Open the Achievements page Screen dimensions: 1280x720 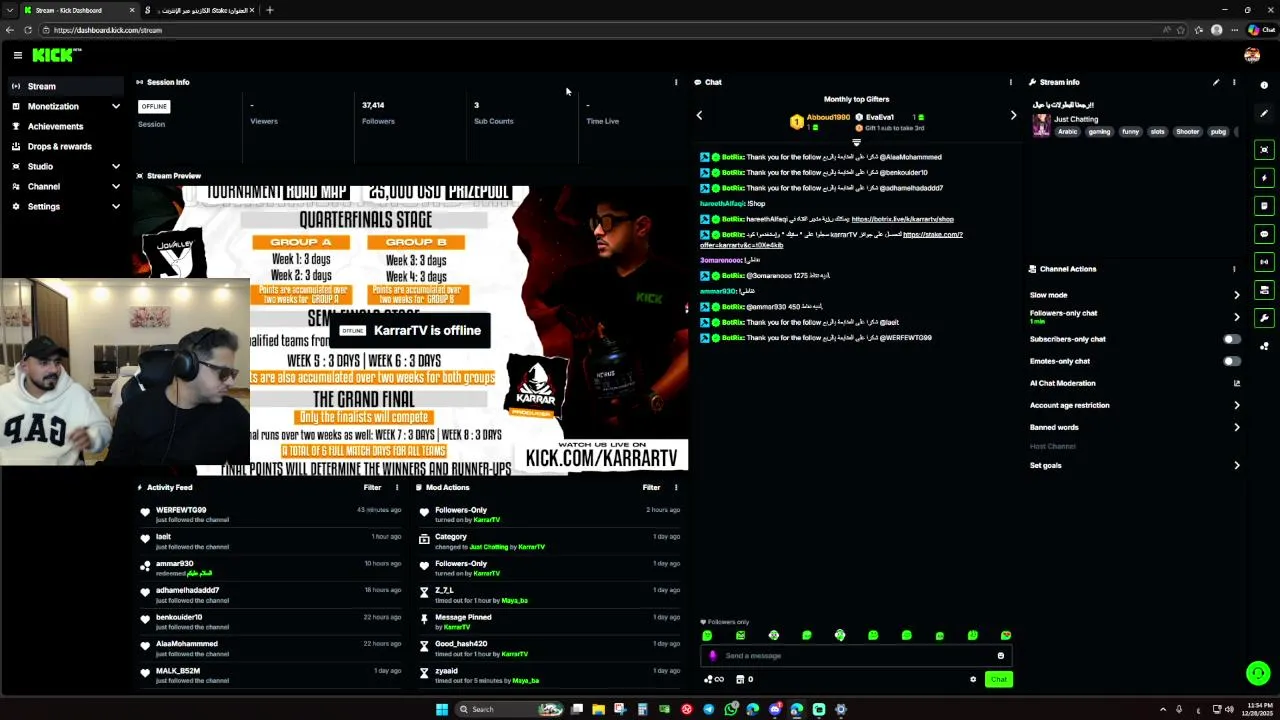tap(66, 126)
